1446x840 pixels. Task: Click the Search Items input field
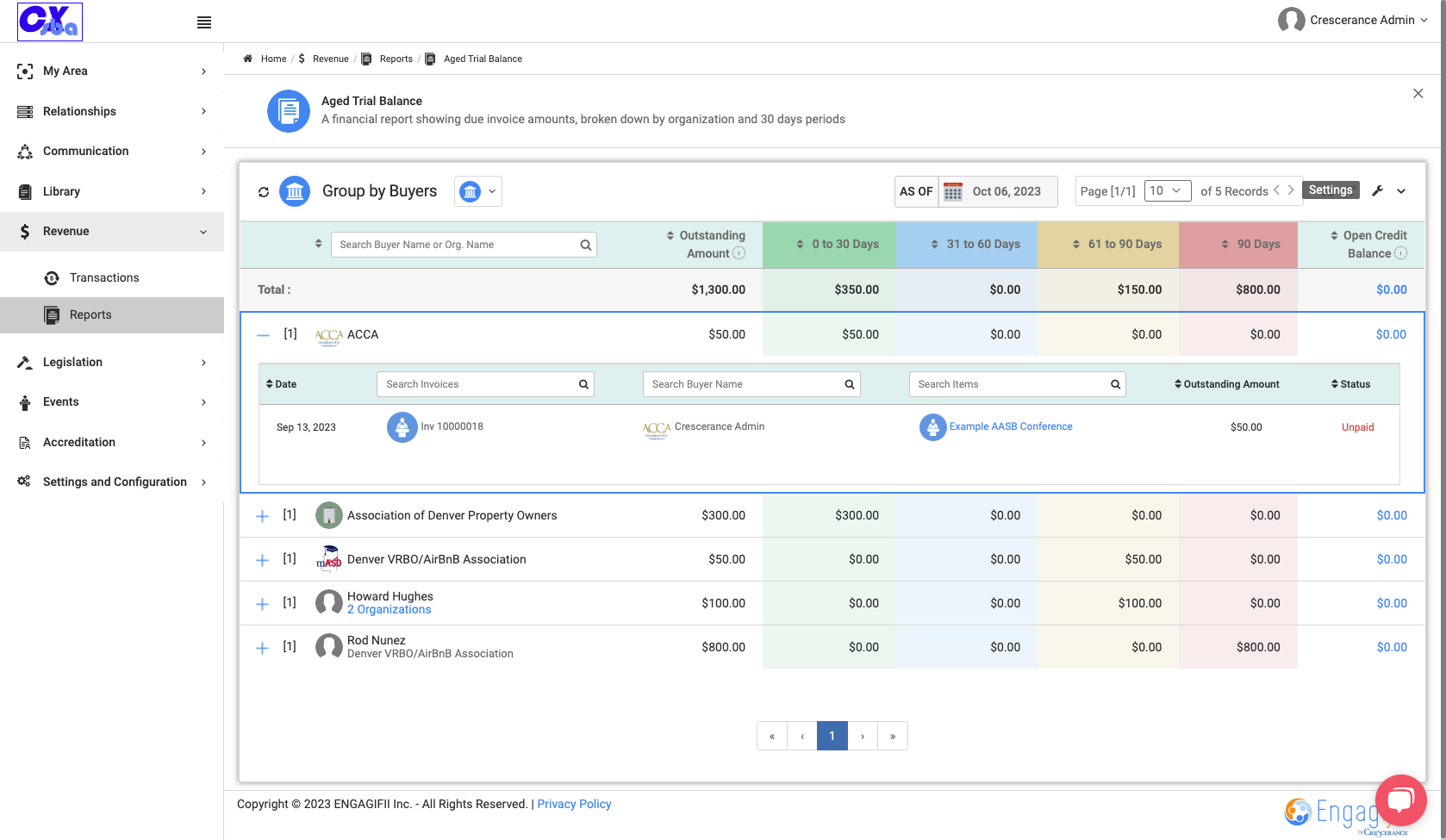(x=1017, y=384)
